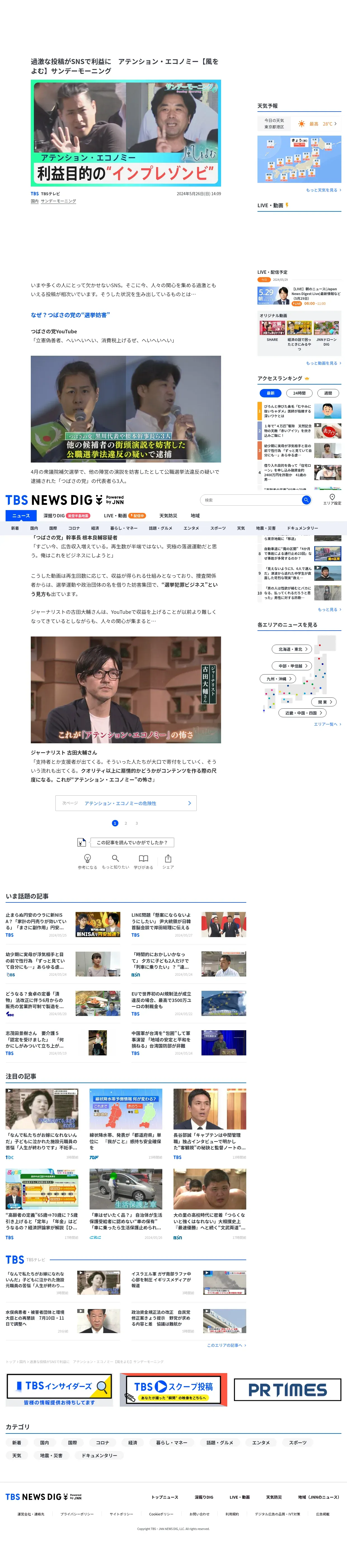Click the feedback document icon beside この記事を読んで
This screenshot has width=347, height=1568.
[x=82, y=842]
